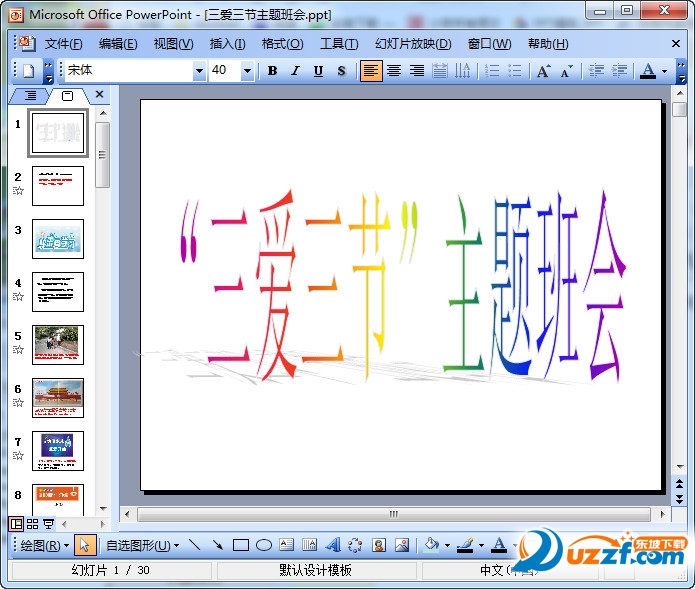Toggle text Shadow formatting

pos(341,70)
